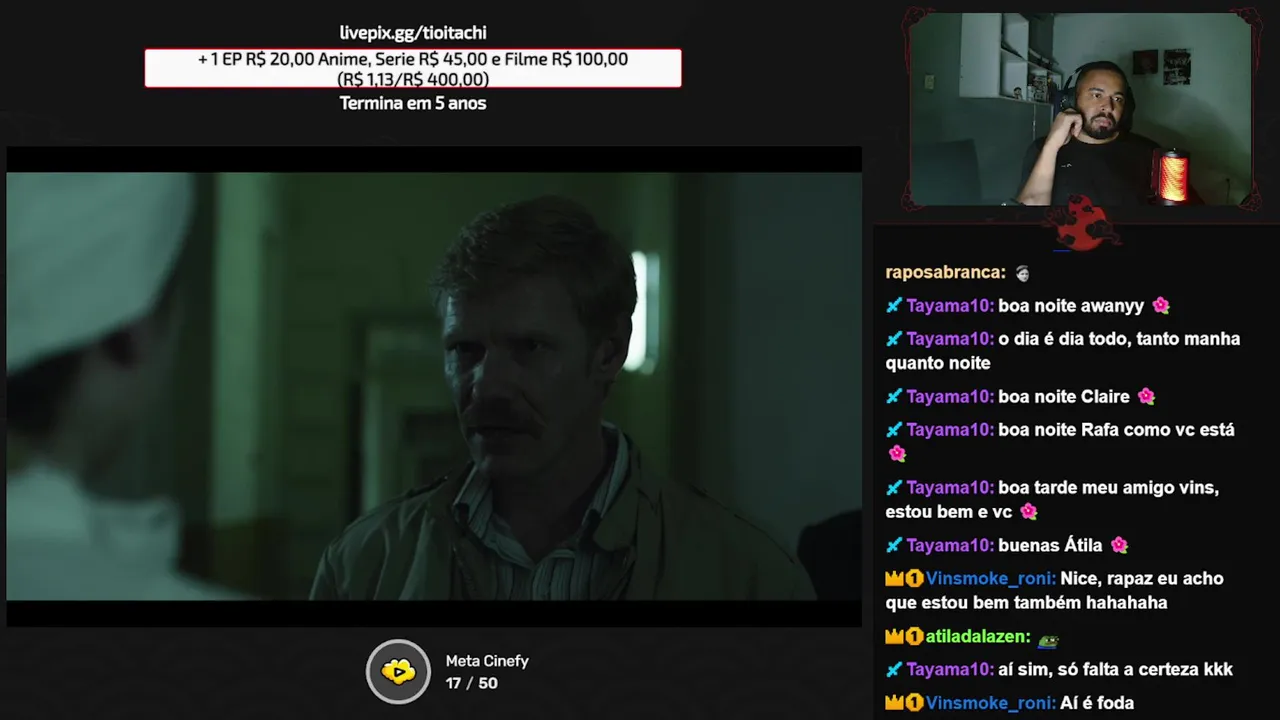This screenshot has width=1280, height=720.
Task: Click sword badge beside 'boa noite Claire' message
Action: tap(894, 397)
